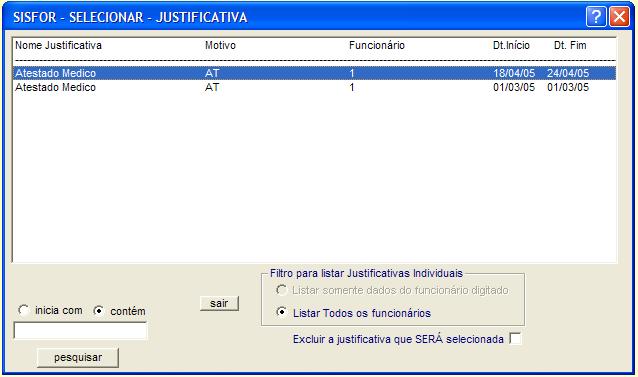
Task: Close the SISFOR Selecionar Justificativa window
Action: (619, 17)
